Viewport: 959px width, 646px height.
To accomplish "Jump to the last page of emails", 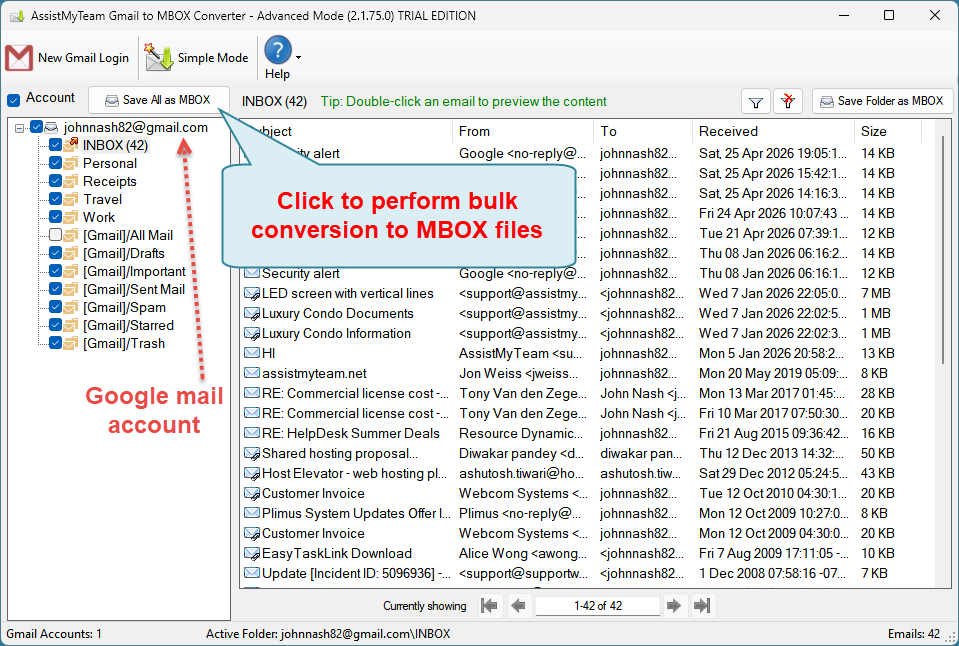I will (x=702, y=605).
